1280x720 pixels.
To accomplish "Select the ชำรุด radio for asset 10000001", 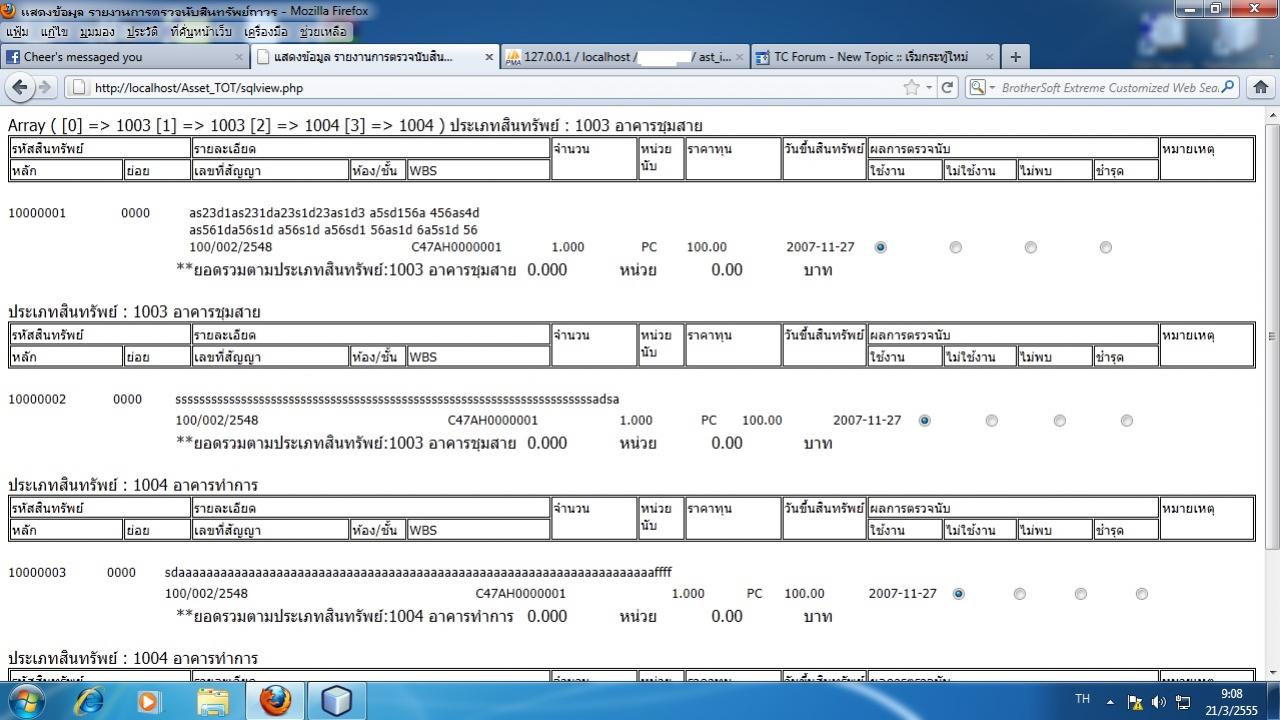I will click(1106, 247).
